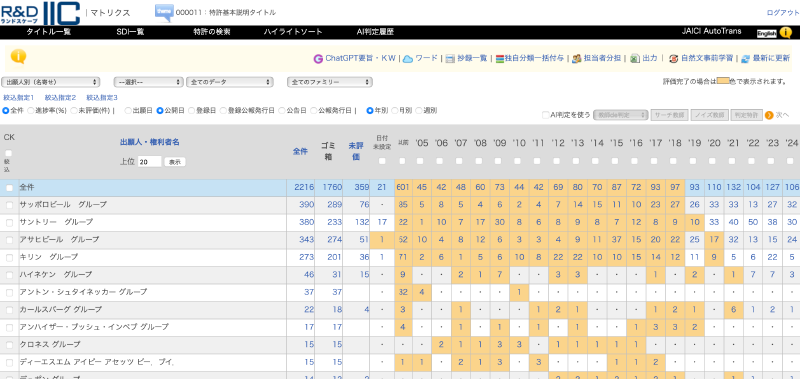Click the サーチ教師 button
The width and height of the screenshot is (800, 379).
click(669, 115)
